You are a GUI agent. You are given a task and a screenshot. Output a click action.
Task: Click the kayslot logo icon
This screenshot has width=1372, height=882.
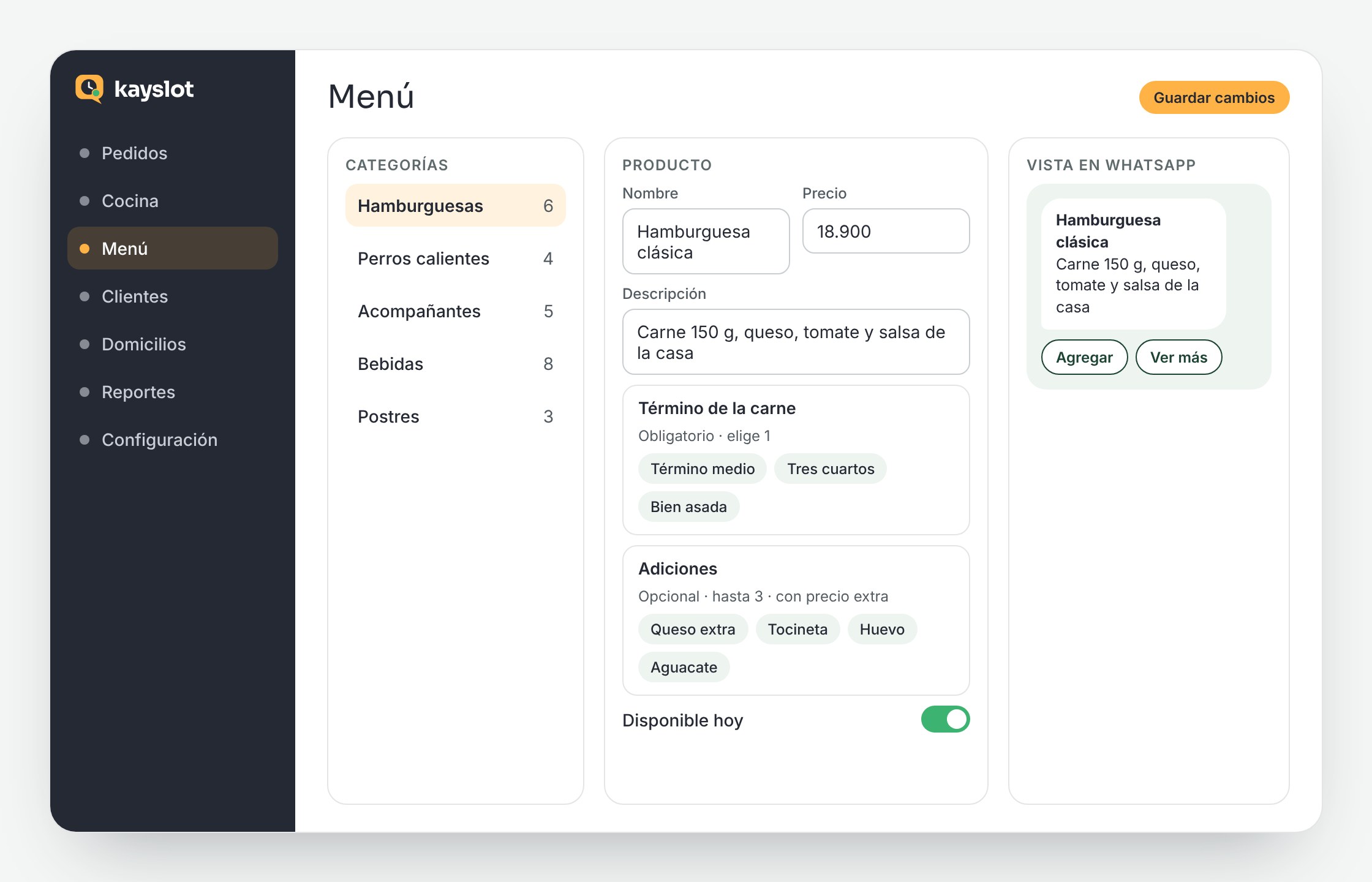[89, 89]
